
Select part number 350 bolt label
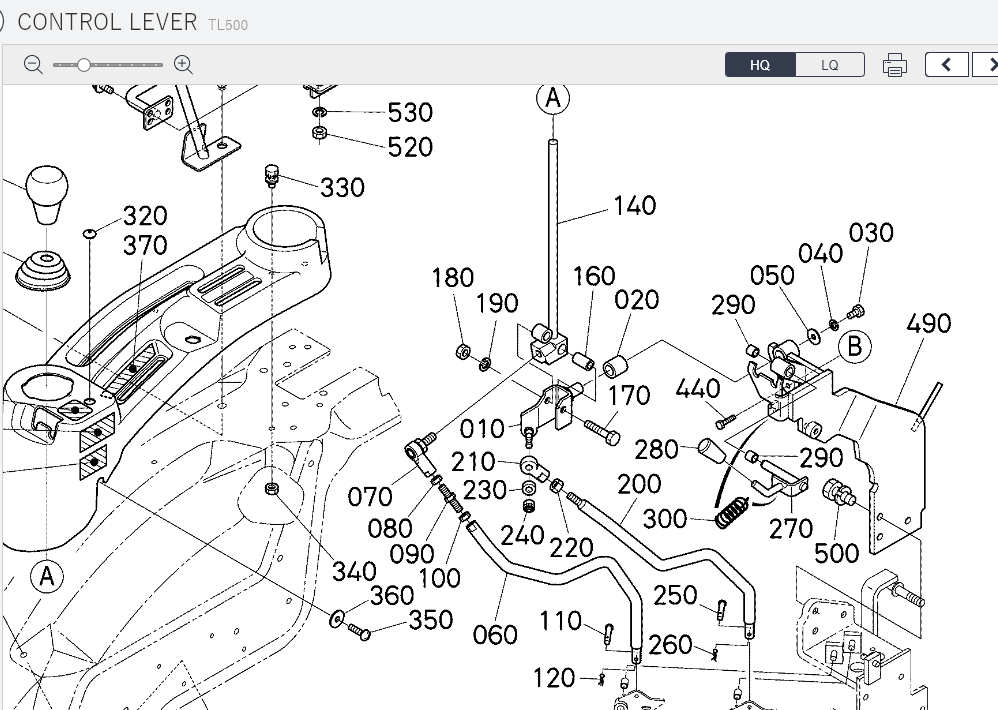tap(431, 620)
